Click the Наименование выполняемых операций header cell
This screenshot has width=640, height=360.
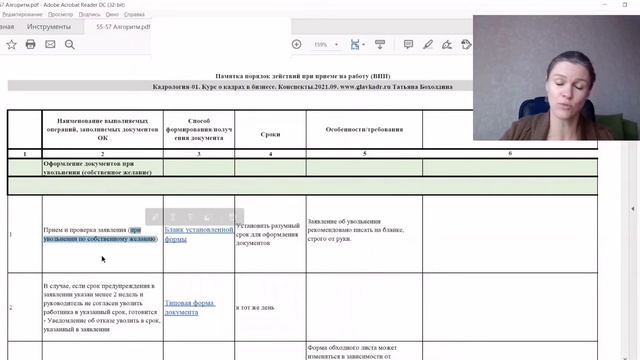click(102, 129)
